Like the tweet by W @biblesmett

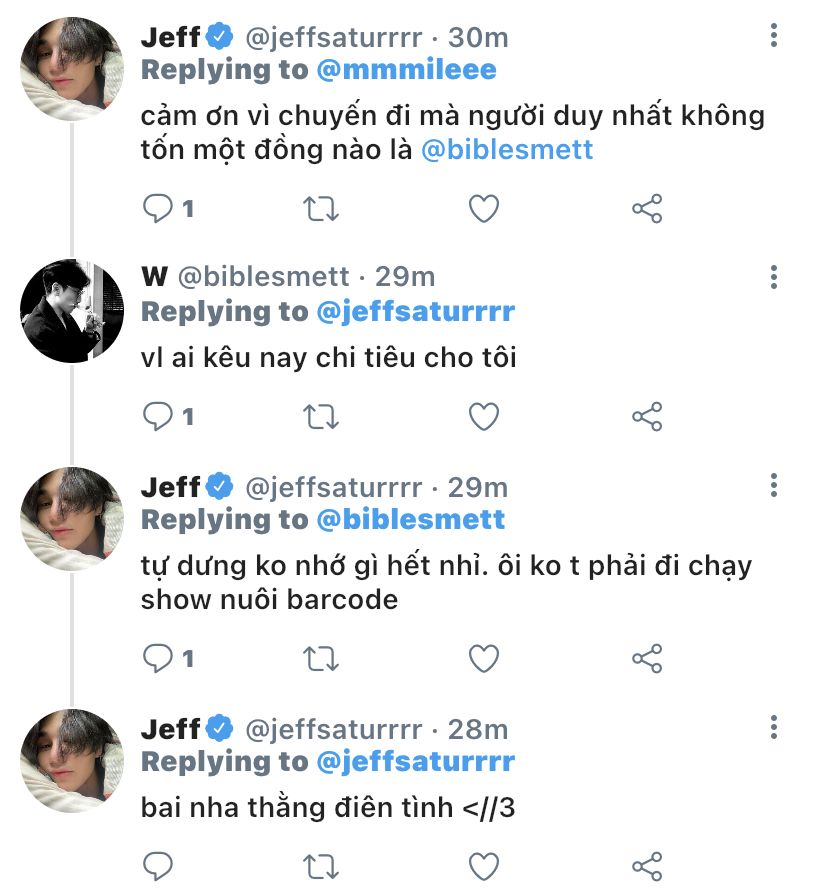pos(484,416)
